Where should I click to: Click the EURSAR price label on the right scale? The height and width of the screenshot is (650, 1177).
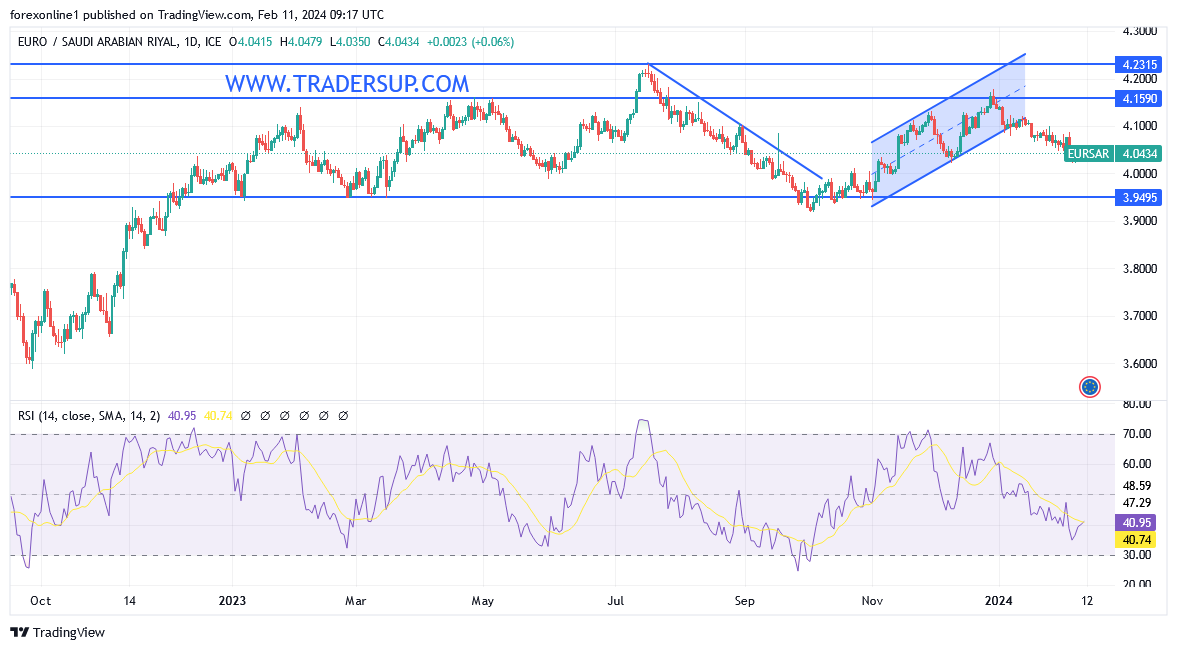tap(1089, 154)
